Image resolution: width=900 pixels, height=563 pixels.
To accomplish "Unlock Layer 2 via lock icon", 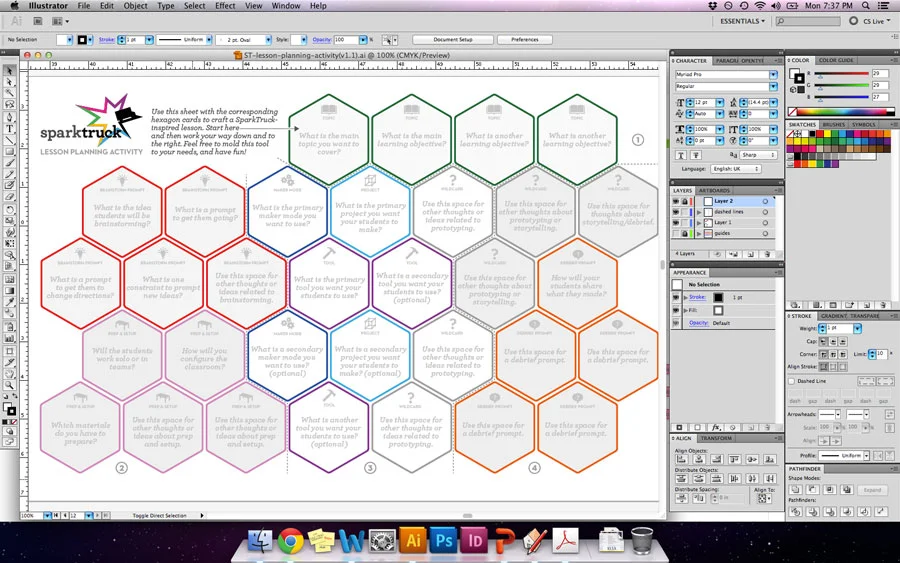I will coord(685,201).
